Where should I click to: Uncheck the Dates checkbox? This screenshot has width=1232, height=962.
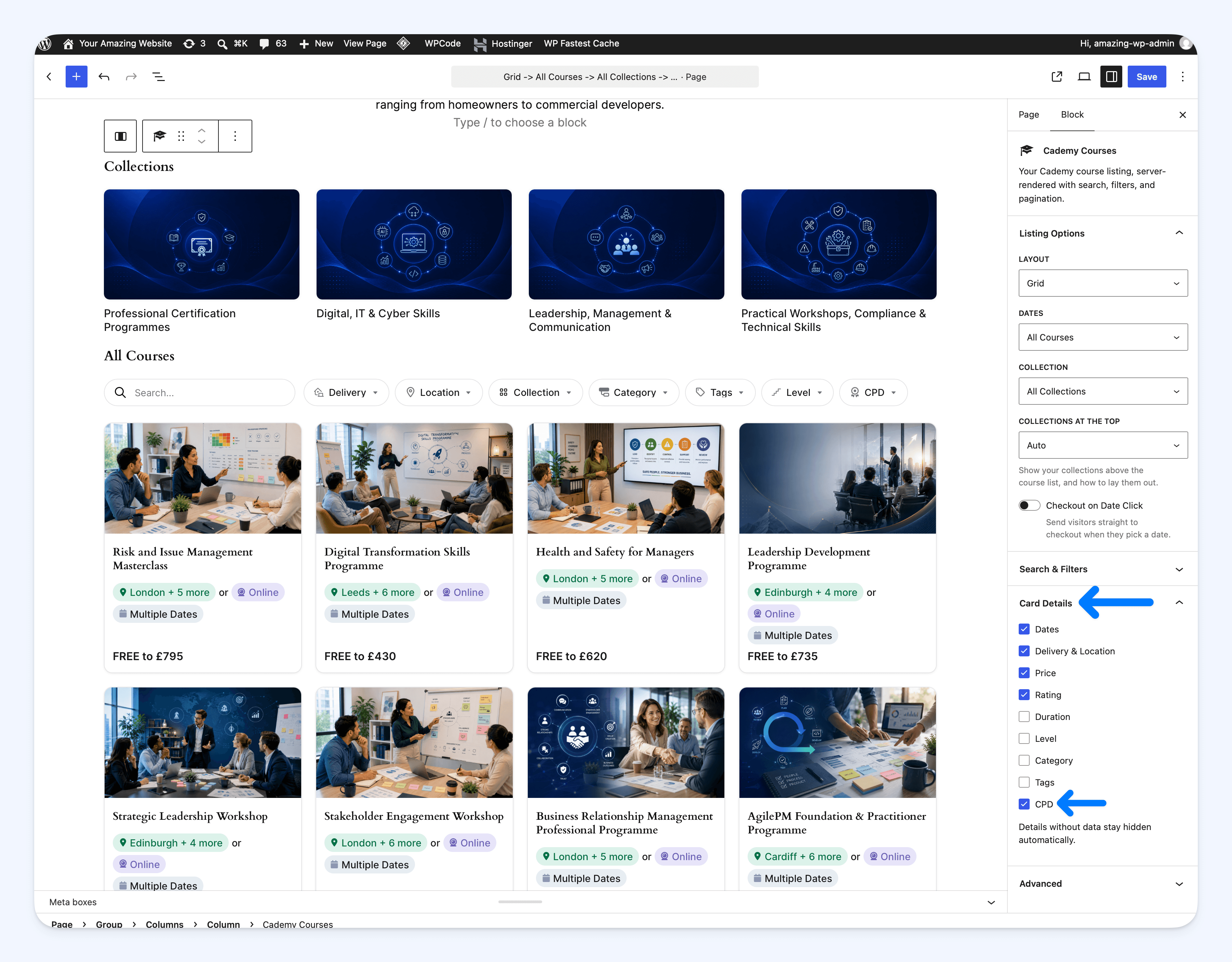pyautogui.click(x=1025, y=629)
